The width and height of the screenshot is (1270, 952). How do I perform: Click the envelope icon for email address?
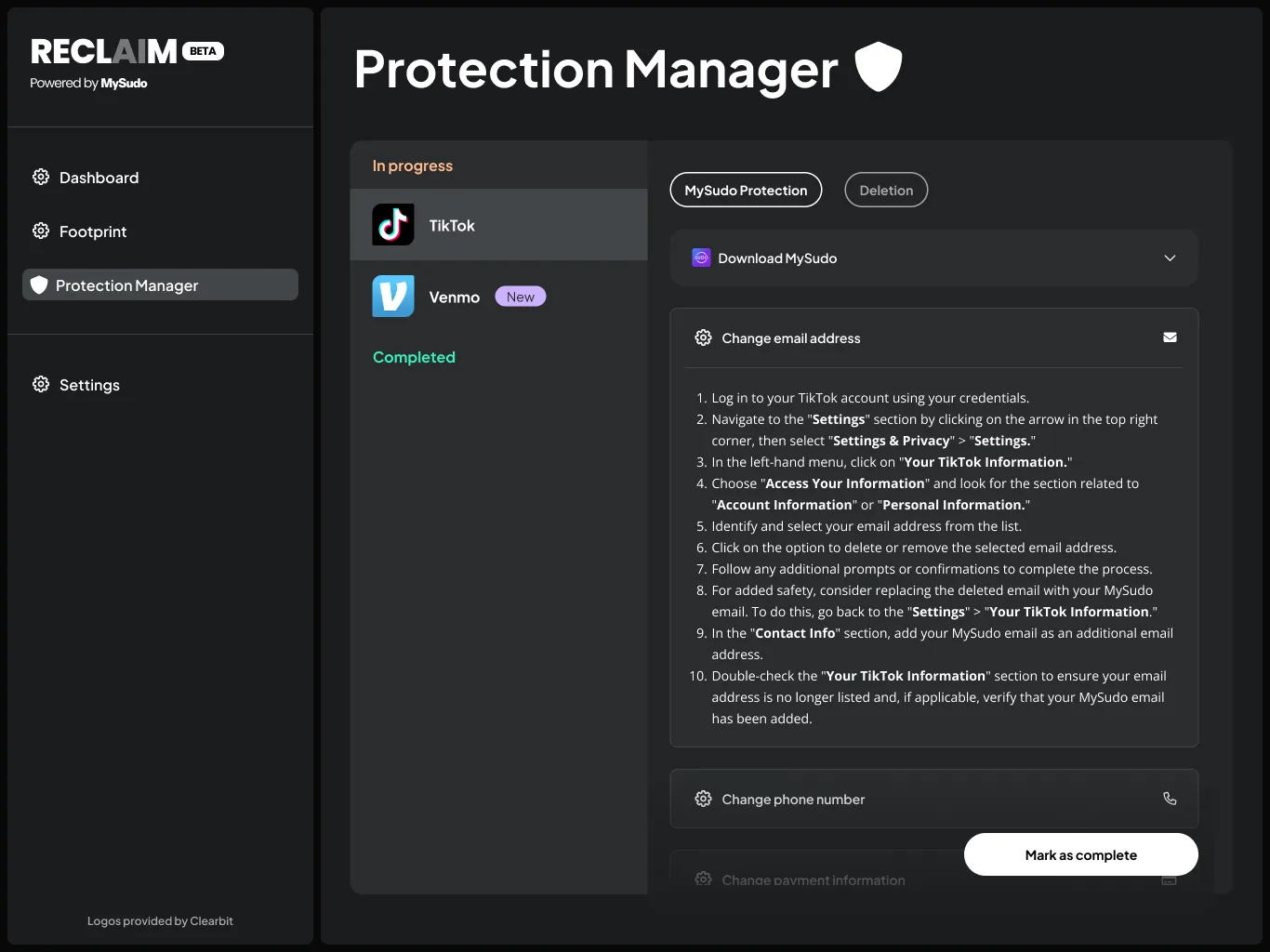pos(1170,337)
